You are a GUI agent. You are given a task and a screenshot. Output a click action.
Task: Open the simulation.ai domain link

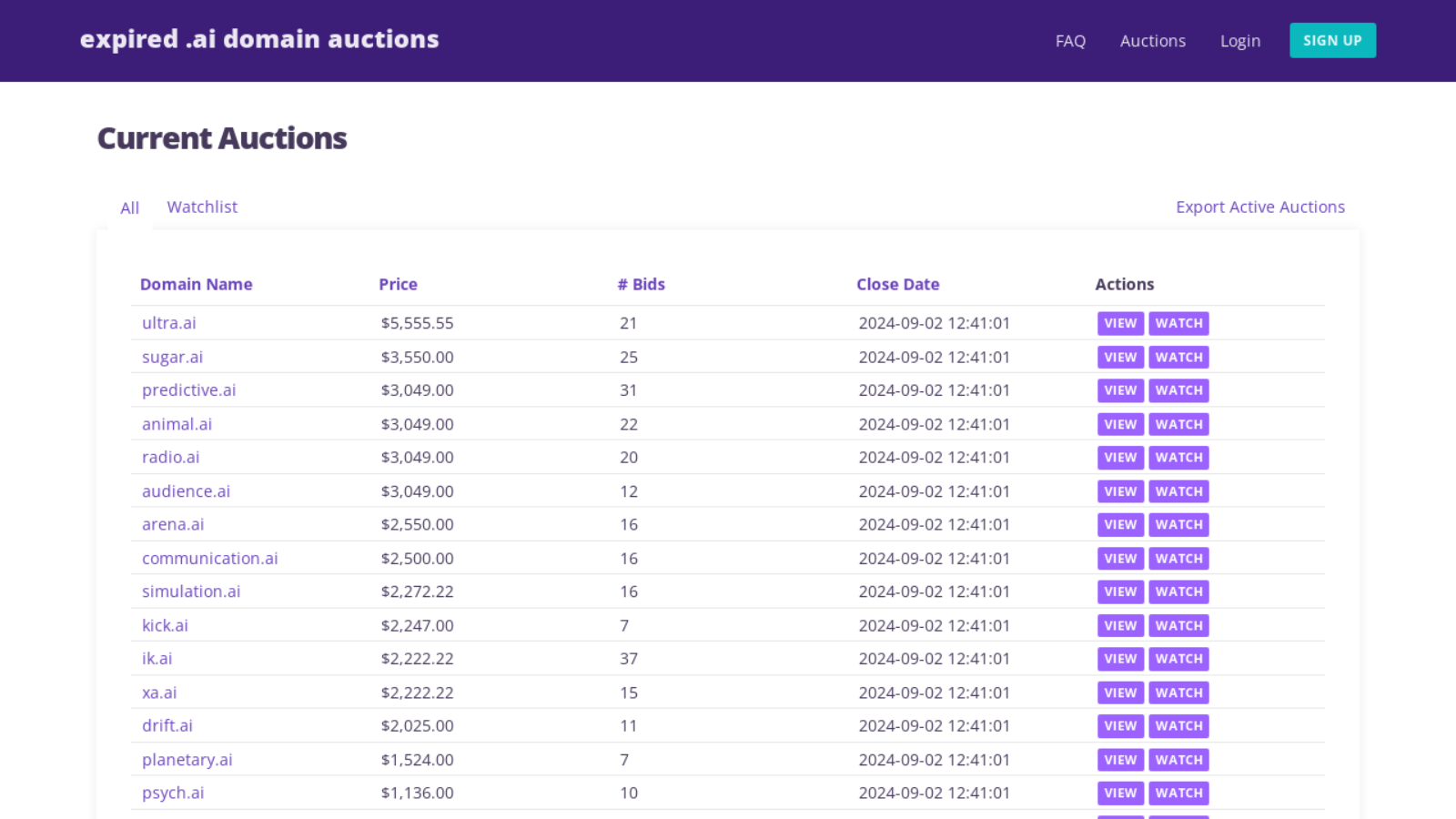point(191,591)
